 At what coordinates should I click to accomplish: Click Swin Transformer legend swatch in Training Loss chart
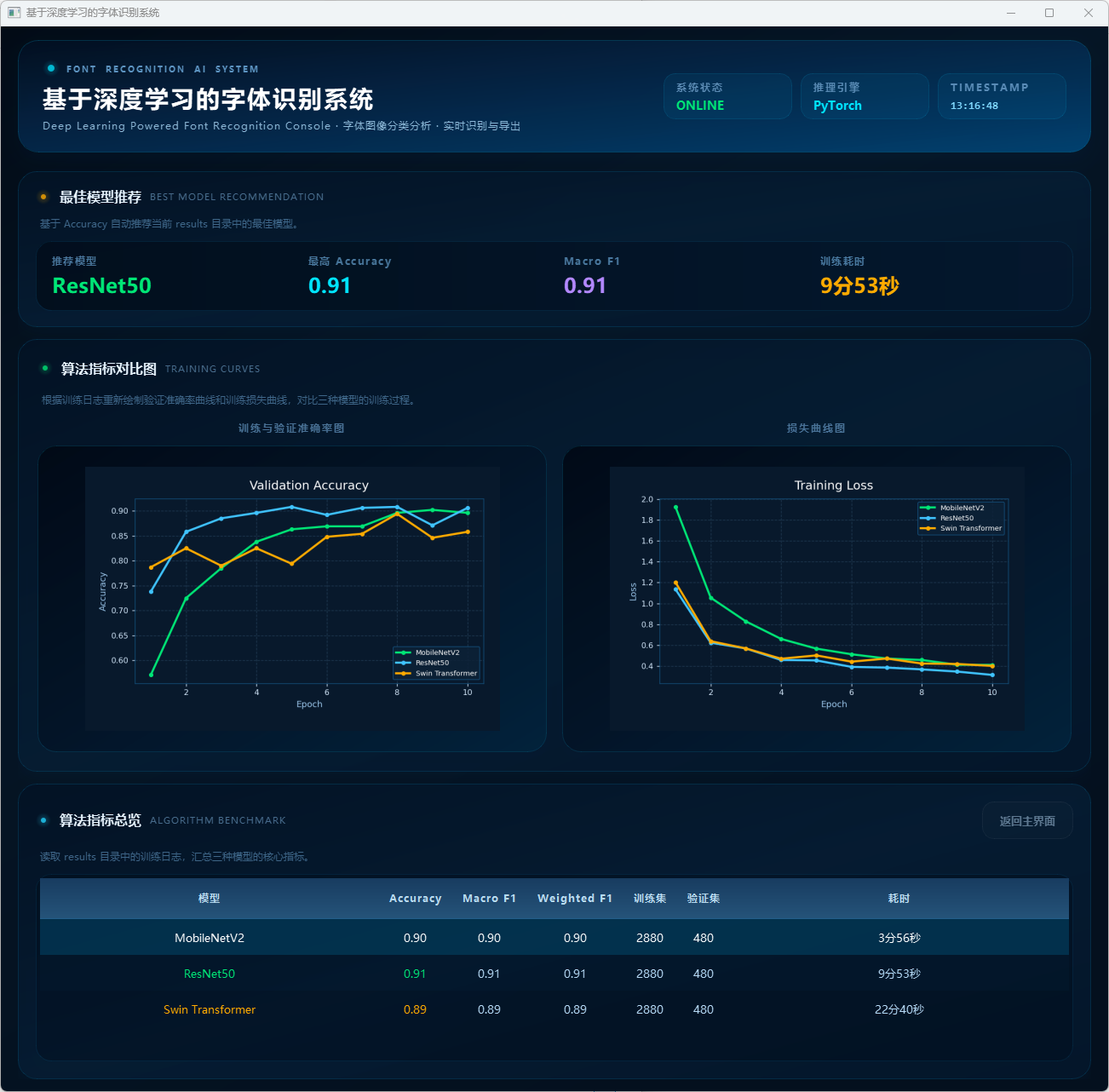(928, 528)
